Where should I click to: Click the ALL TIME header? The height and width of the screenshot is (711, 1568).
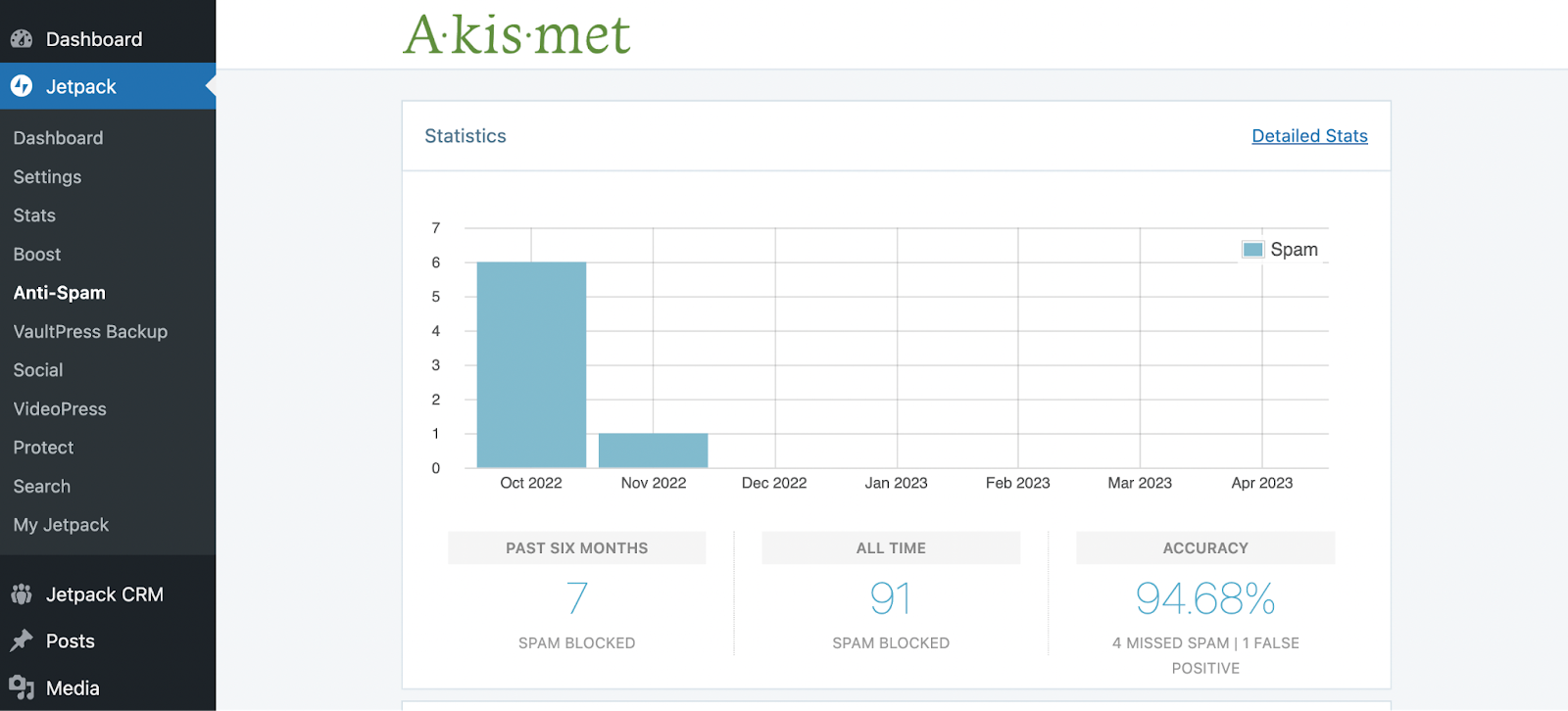pyautogui.click(x=891, y=548)
